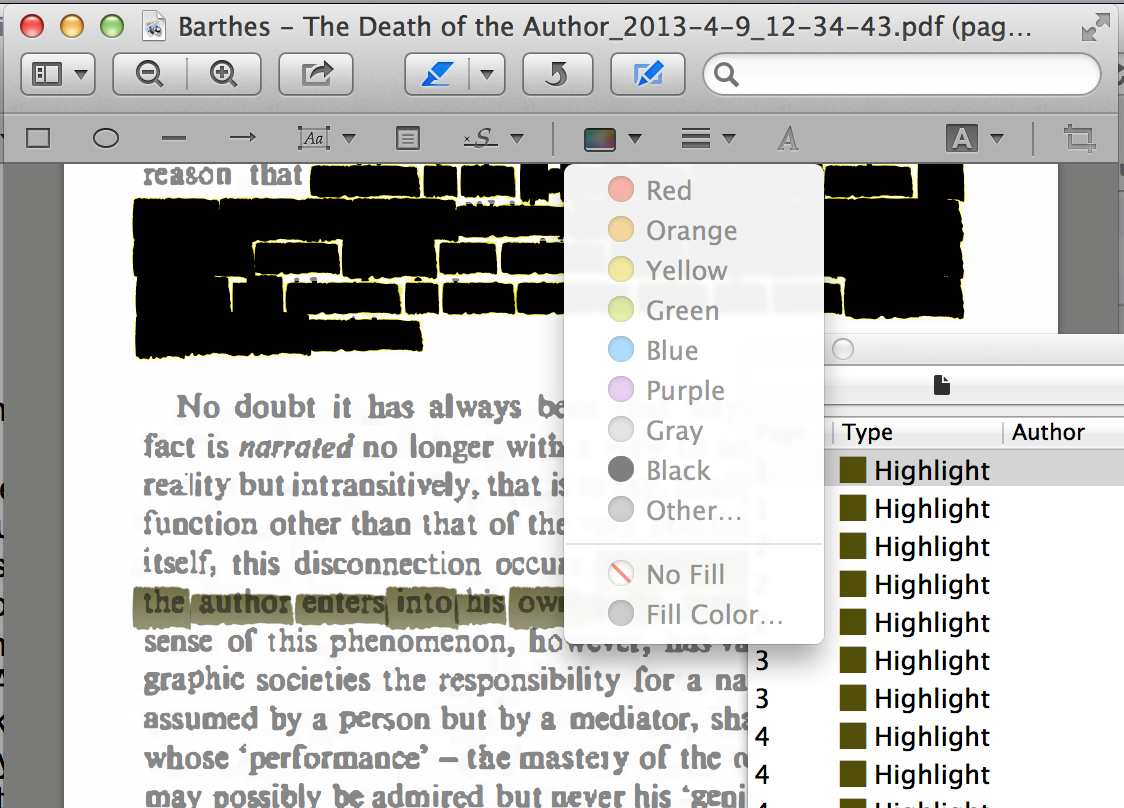Add a note with note tool
The height and width of the screenshot is (808, 1124).
tap(408, 138)
